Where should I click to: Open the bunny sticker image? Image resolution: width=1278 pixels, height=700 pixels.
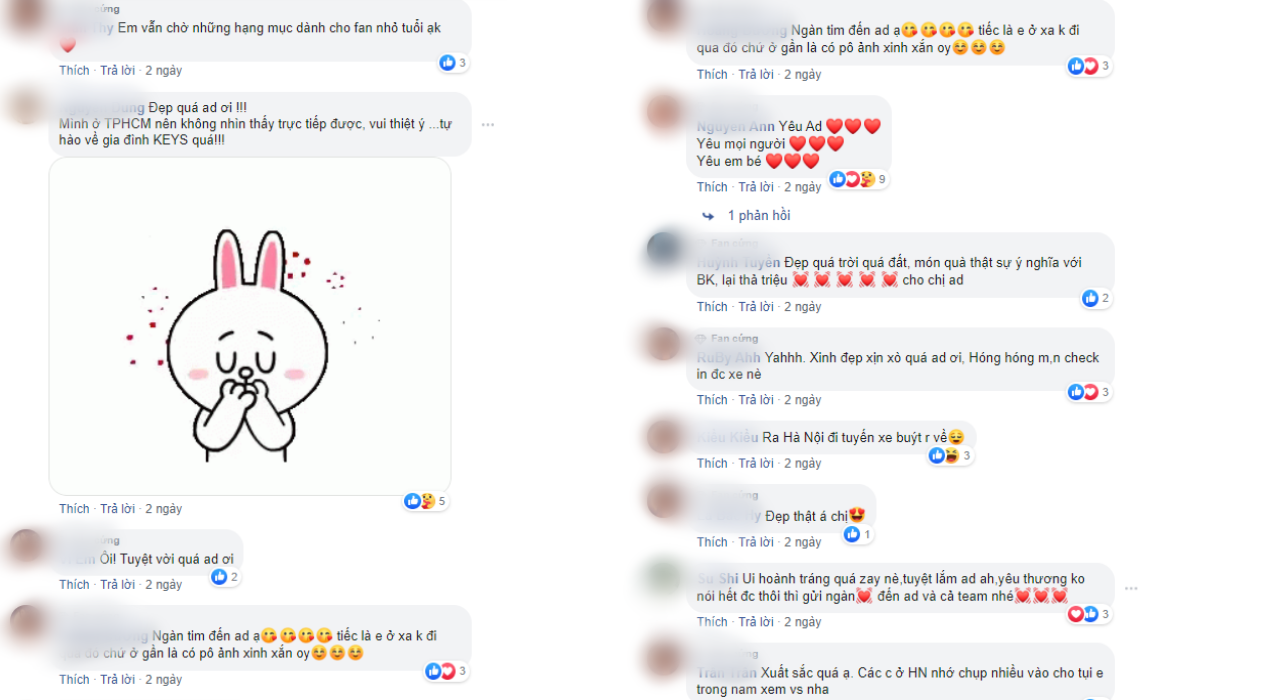[x=250, y=326]
